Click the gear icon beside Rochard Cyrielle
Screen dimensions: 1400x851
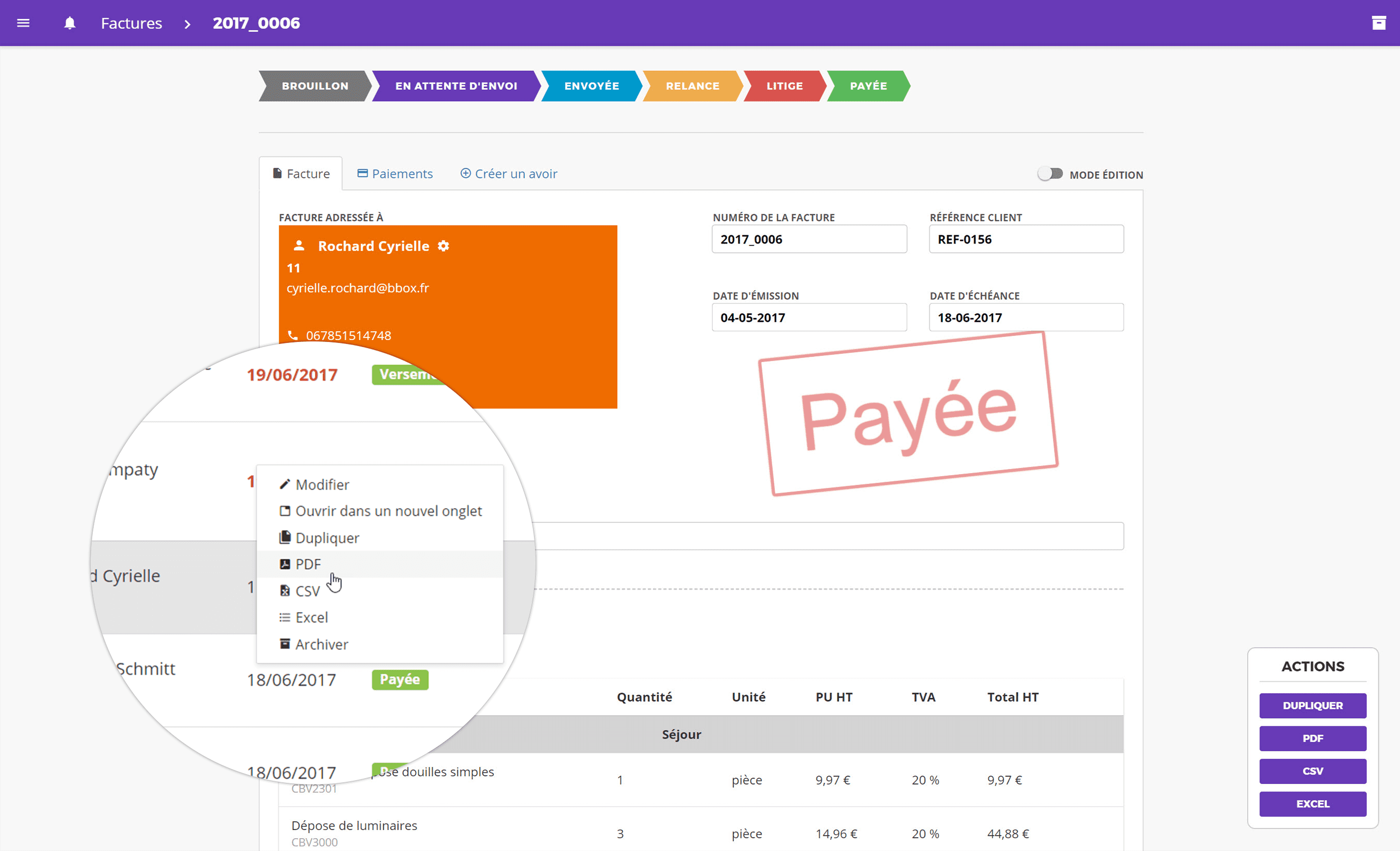(x=444, y=246)
